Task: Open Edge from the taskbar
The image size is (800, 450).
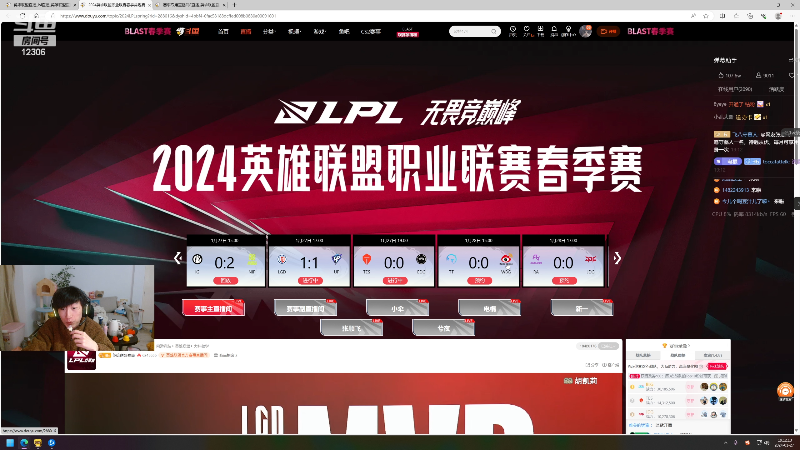Action: click(x=24, y=443)
